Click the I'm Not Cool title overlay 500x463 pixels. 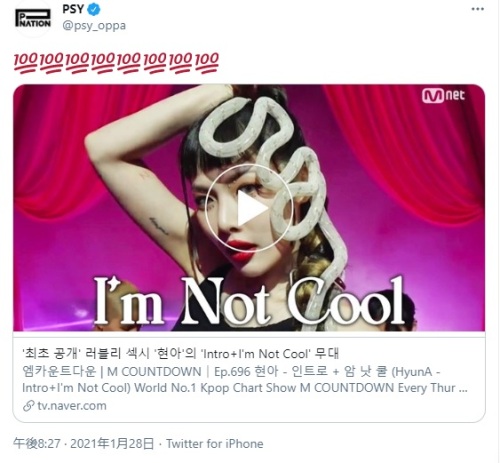coord(249,301)
